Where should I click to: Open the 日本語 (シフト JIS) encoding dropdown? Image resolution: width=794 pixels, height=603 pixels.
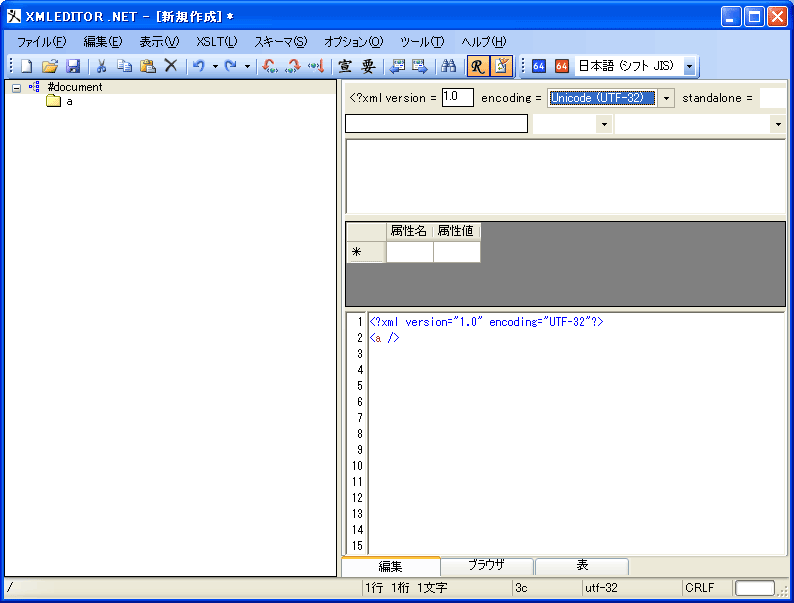pos(689,66)
